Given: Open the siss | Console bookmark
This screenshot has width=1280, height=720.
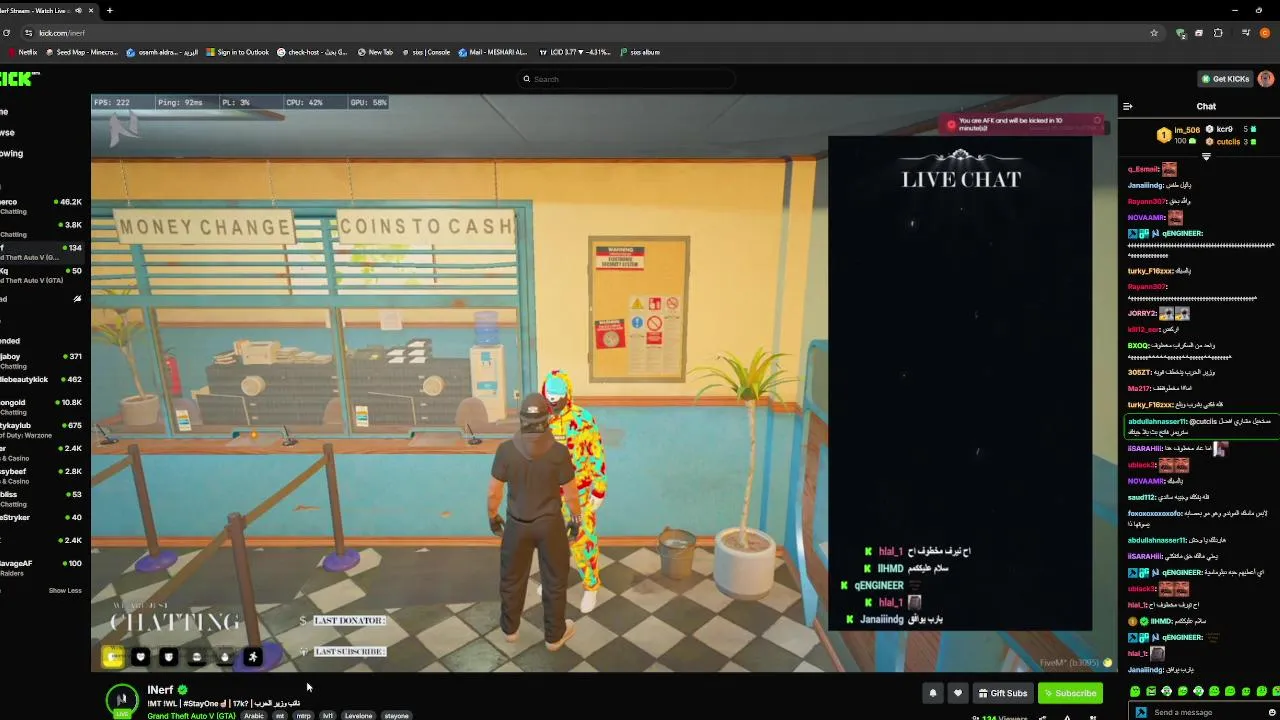Looking at the screenshot, I should click(426, 52).
